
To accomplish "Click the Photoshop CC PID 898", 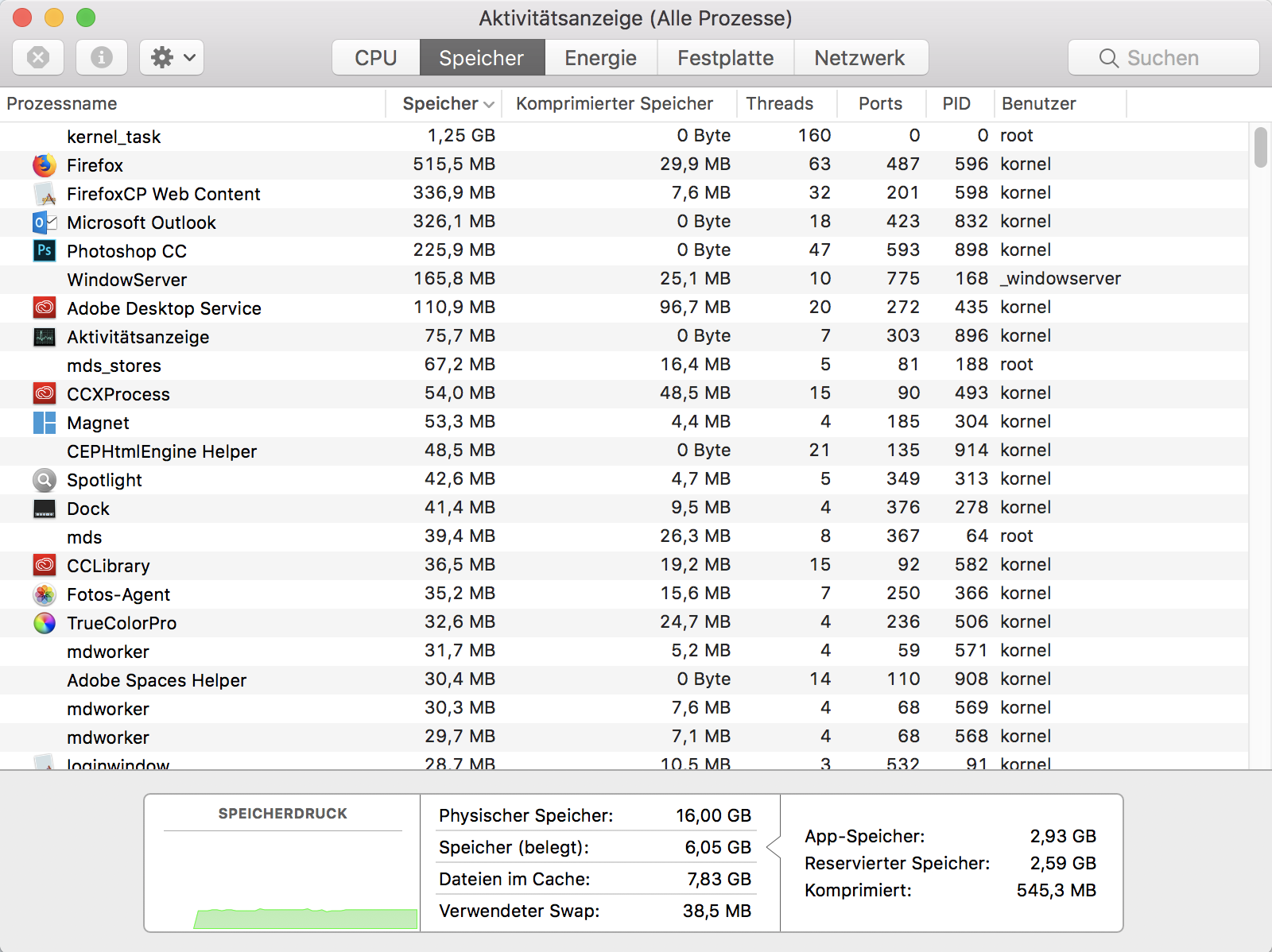I will (971, 250).
